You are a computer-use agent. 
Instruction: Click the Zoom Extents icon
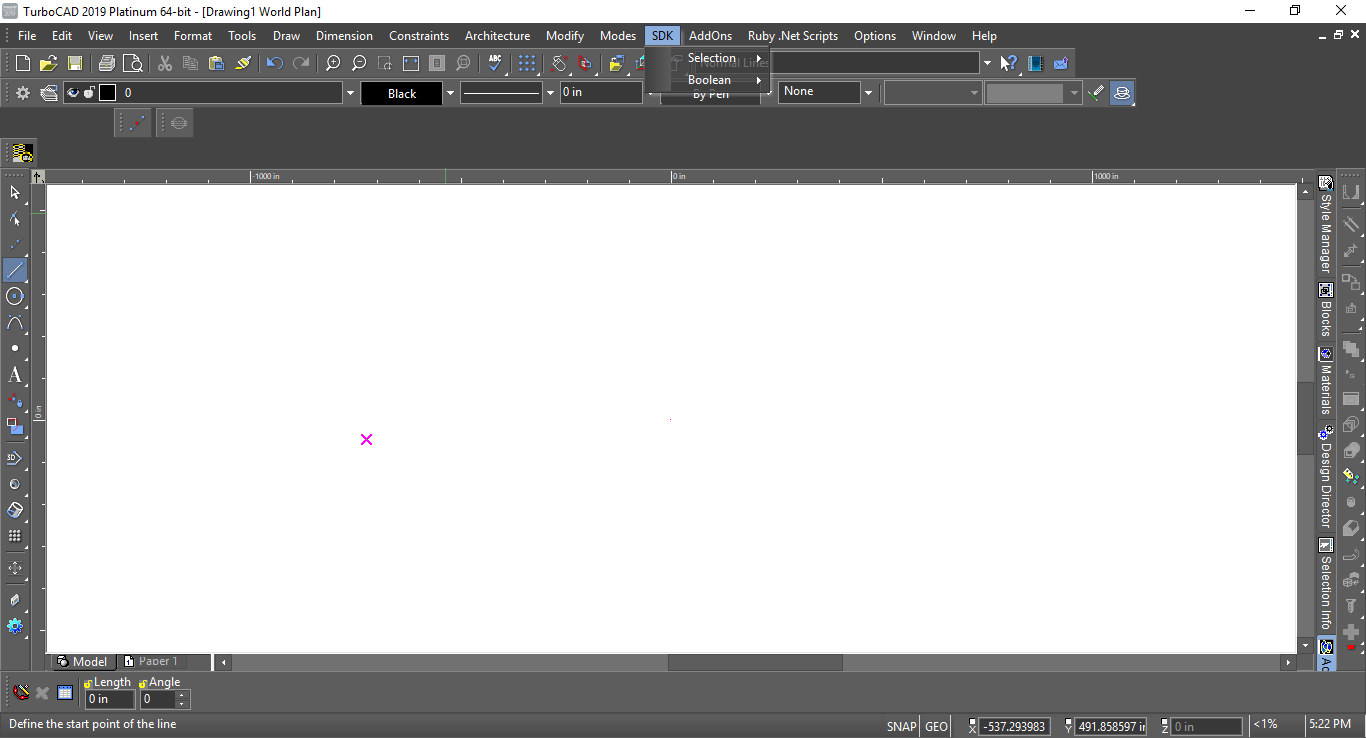click(x=411, y=63)
